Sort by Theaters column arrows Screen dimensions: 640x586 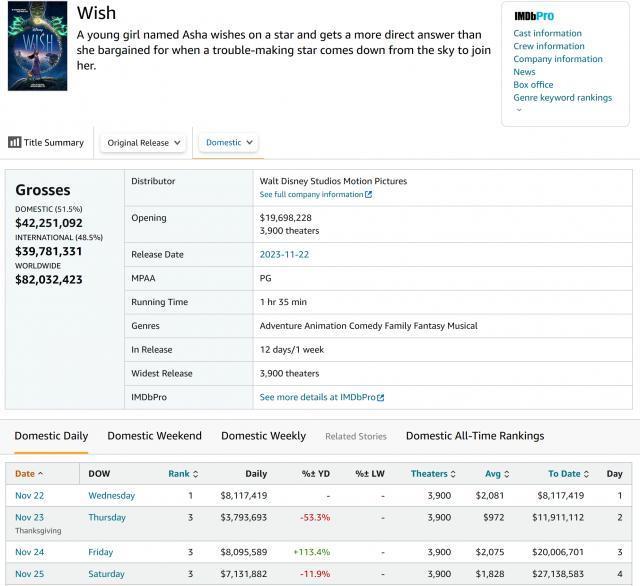coord(453,474)
